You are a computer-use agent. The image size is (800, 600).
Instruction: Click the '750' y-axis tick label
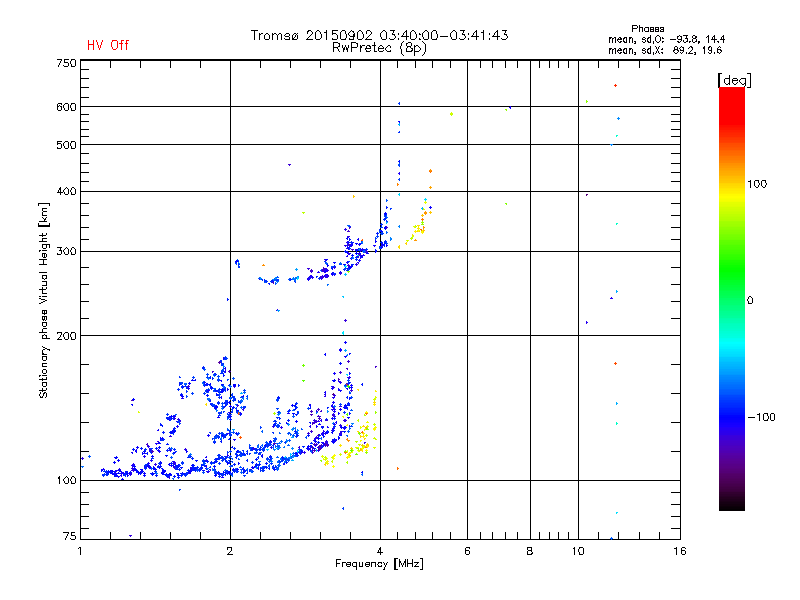(x=66, y=63)
